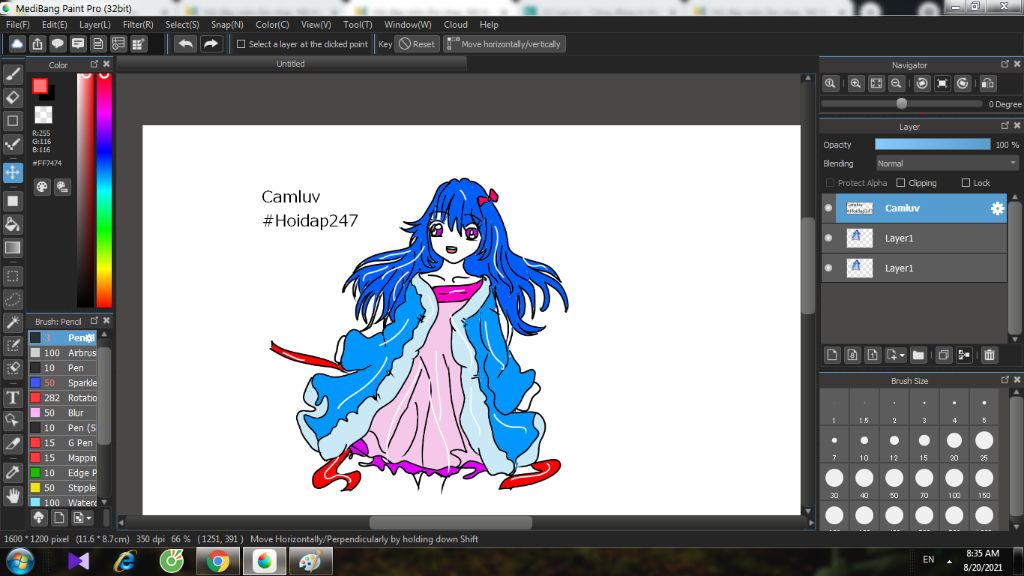The image size is (1024, 576).
Task: Undock the Brush panel
Action: point(94,321)
